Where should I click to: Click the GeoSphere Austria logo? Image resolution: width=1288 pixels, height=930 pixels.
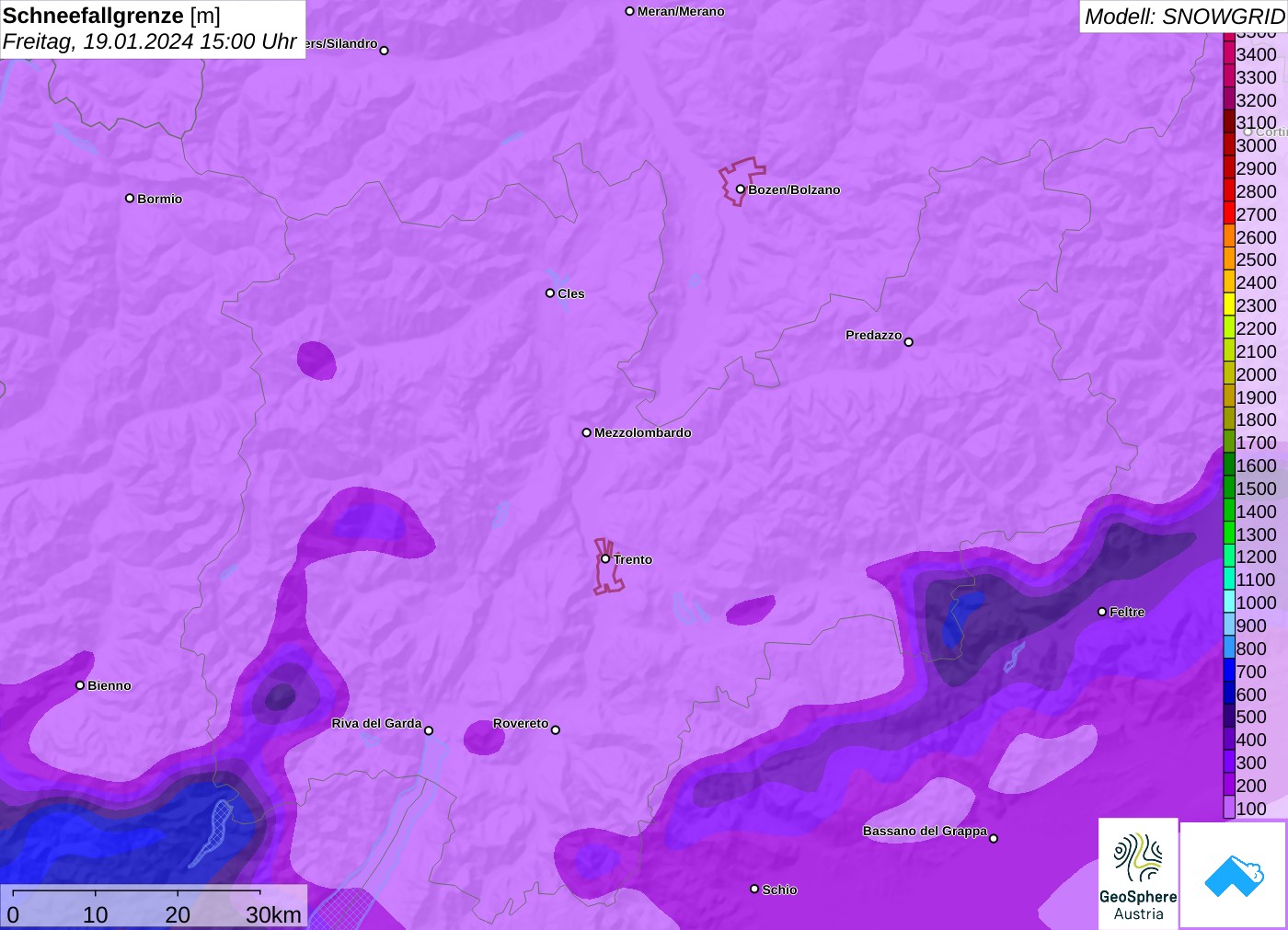1138,873
